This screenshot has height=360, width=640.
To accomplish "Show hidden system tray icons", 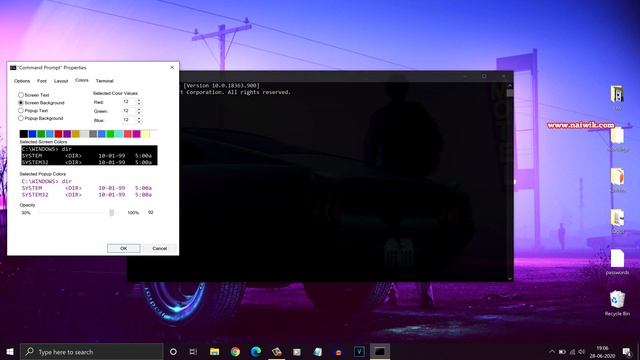I will 552,351.
